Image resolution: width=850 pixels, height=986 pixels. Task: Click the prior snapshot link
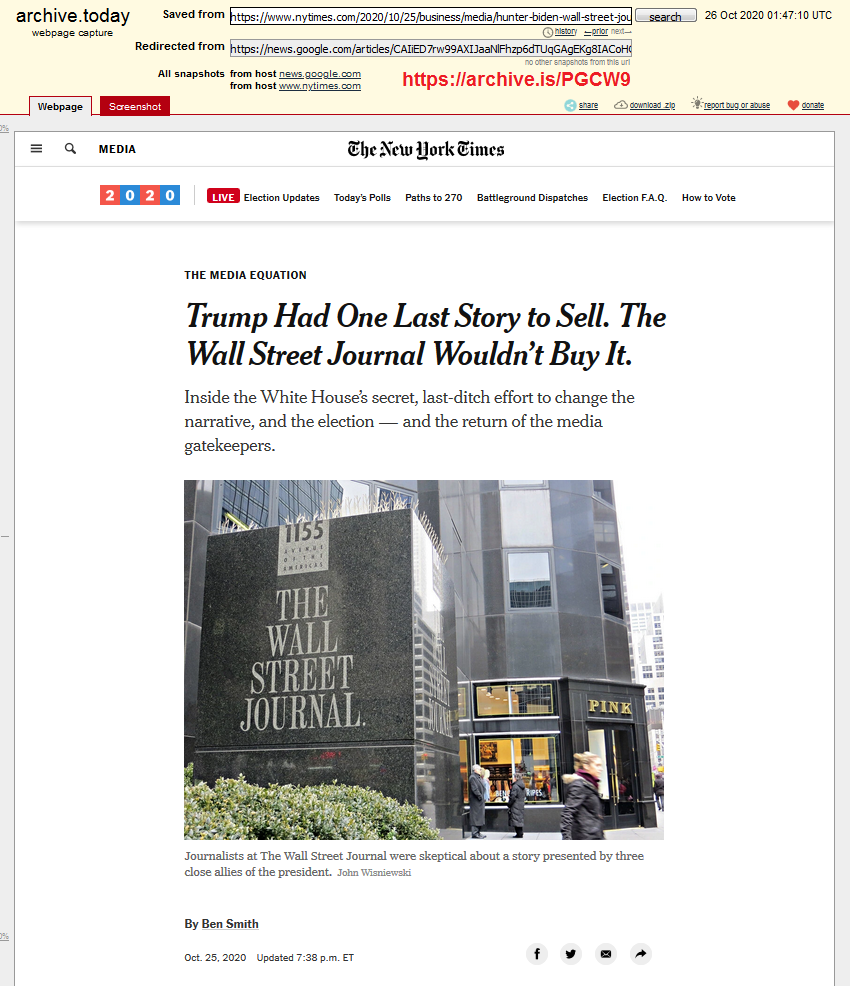[596, 31]
